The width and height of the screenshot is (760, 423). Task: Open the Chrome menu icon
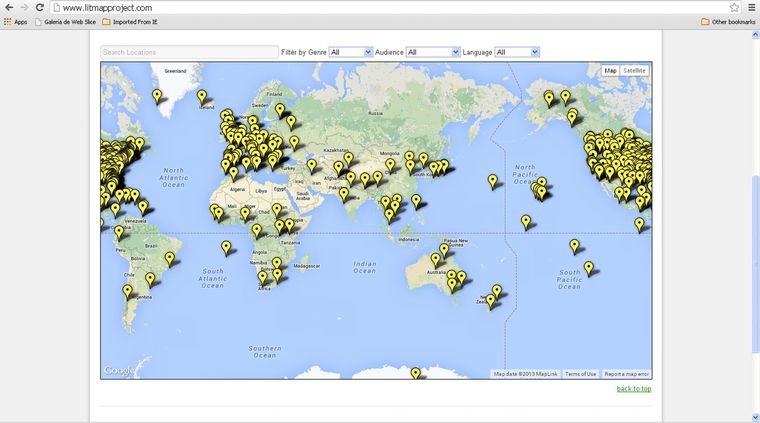[751, 7]
